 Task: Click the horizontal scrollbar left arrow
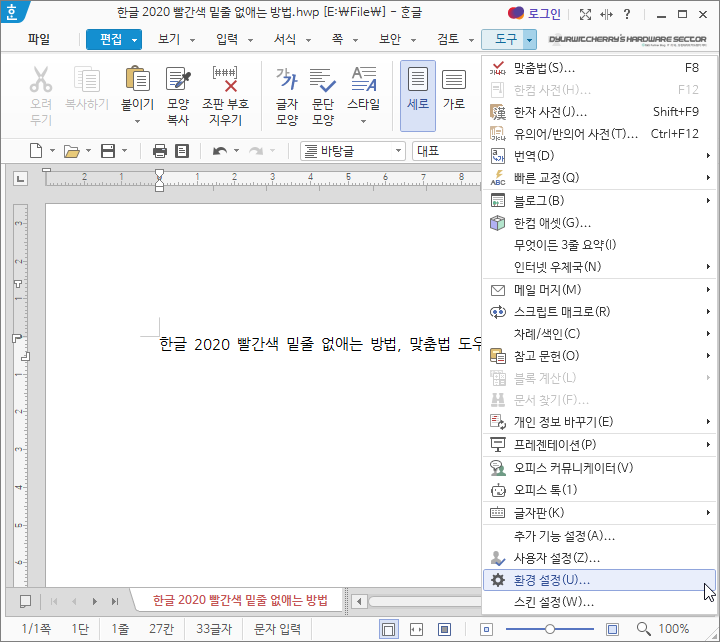pyautogui.click(x=359, y=601)
